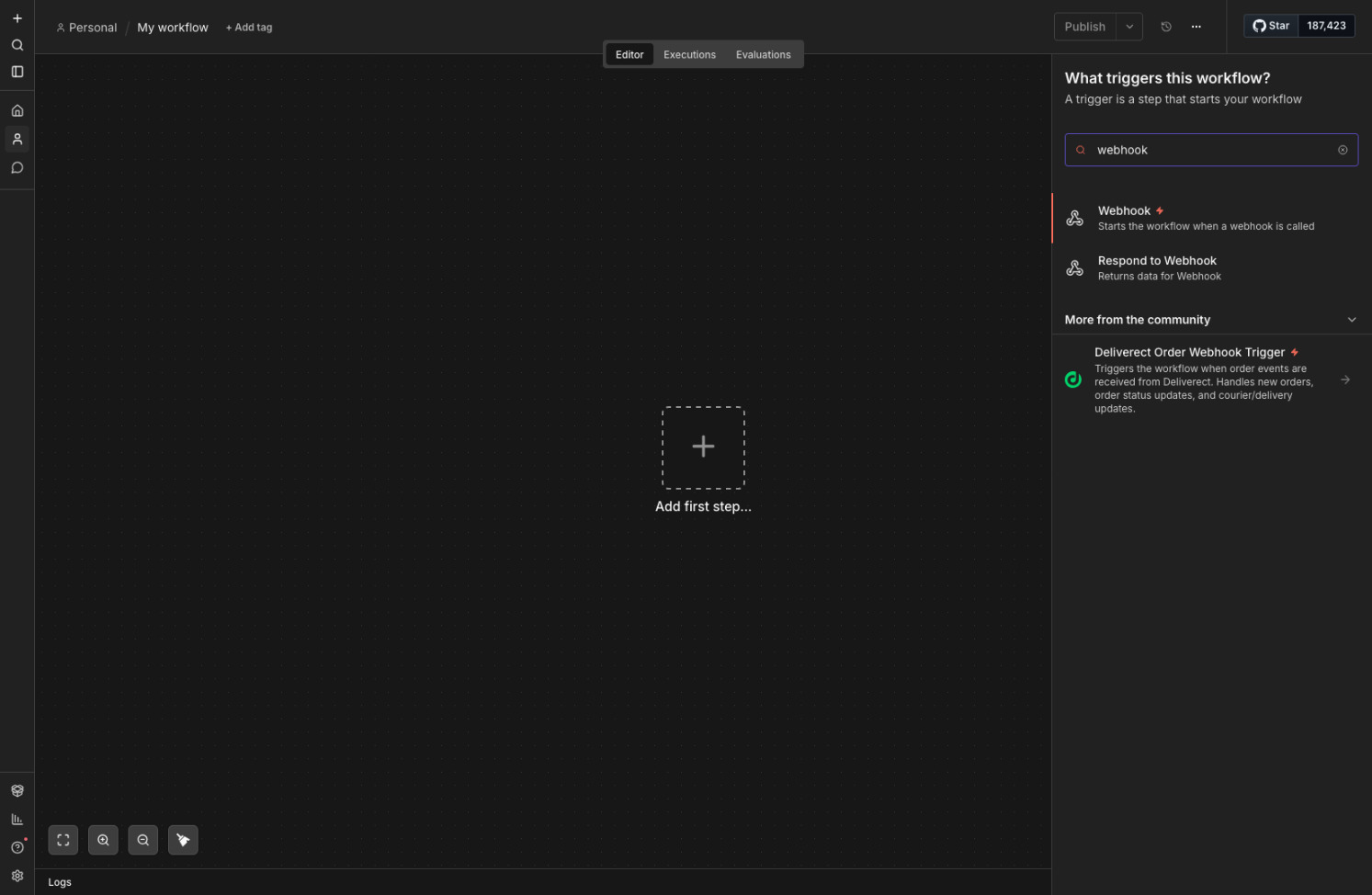Click the Publish button

(x=1085, y=27)
